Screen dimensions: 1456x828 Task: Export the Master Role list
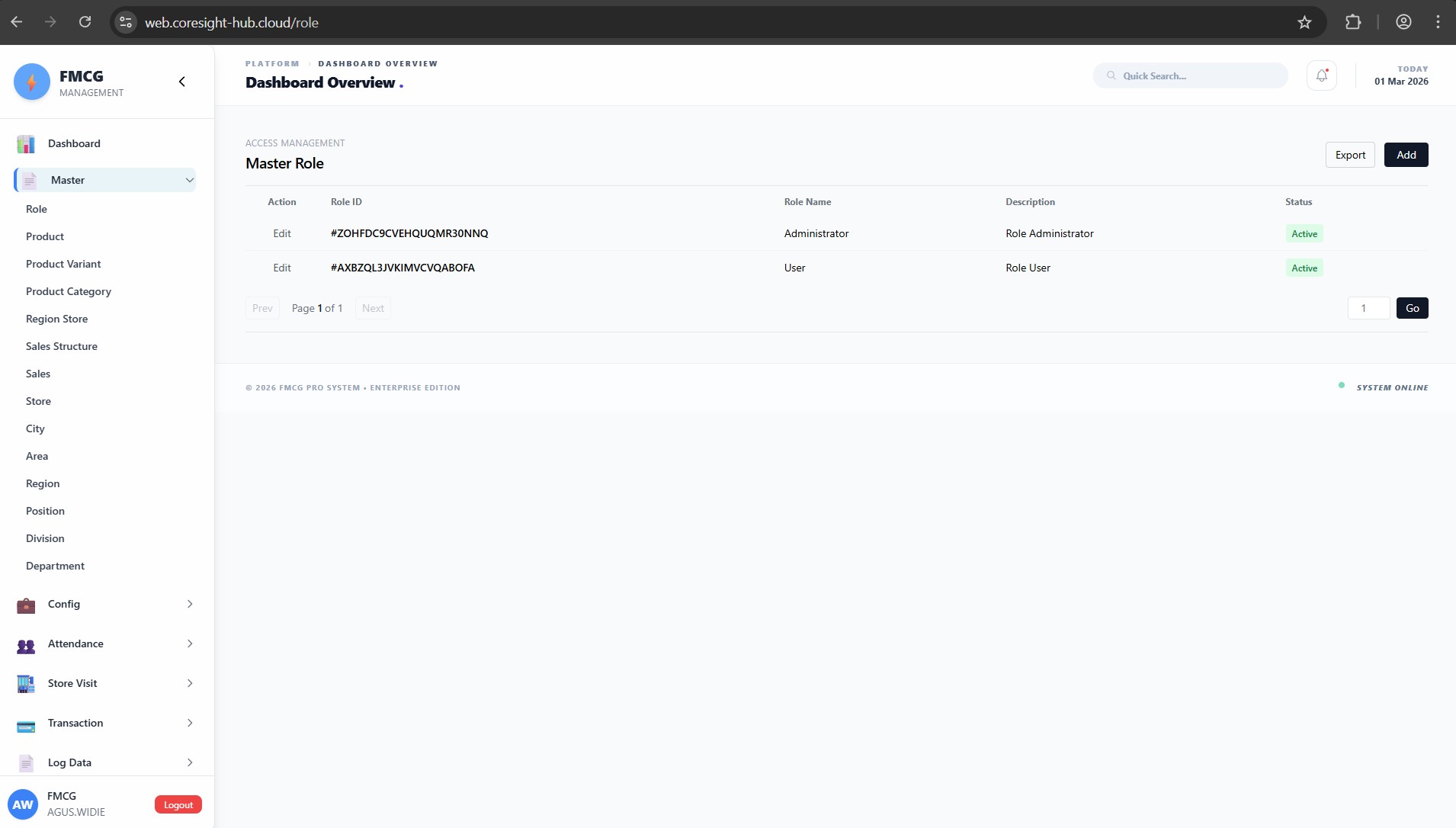1349,155
